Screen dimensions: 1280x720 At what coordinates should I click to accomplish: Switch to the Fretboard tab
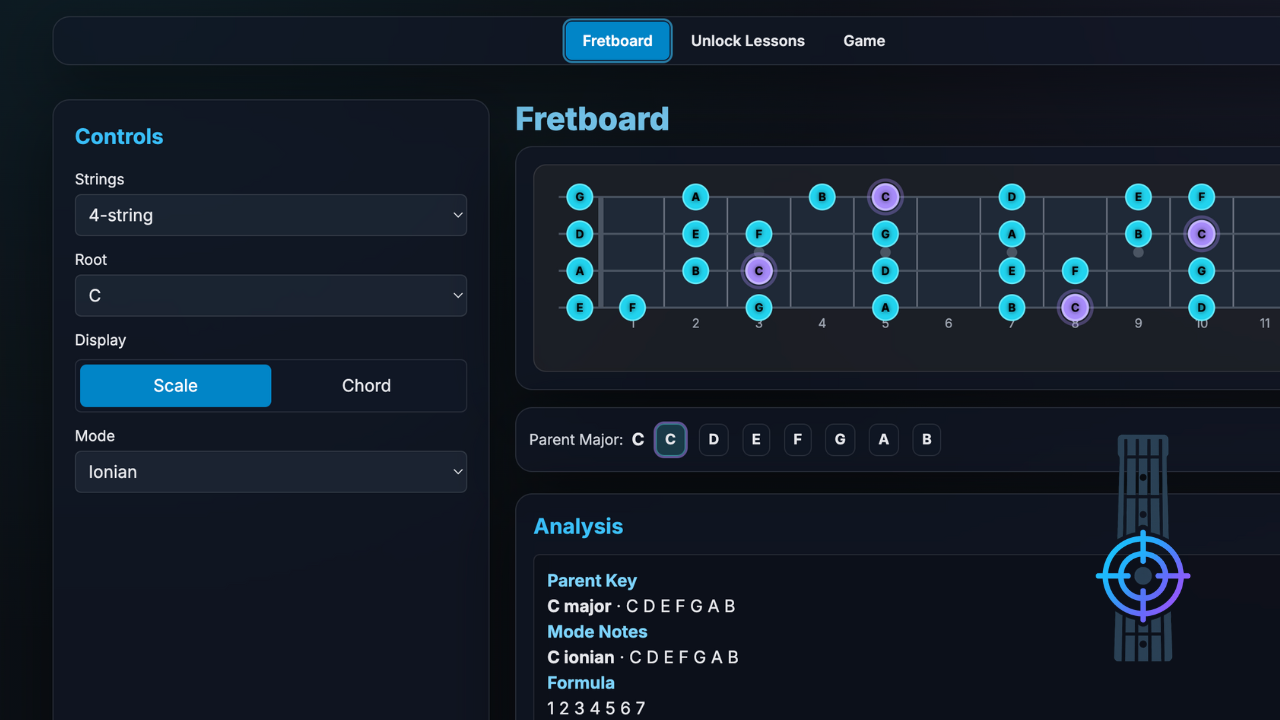coord(617,41)
